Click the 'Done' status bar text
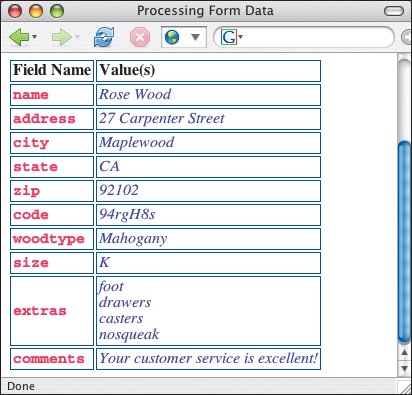Screen dimensions: 412x395 [x=21, y=386]
